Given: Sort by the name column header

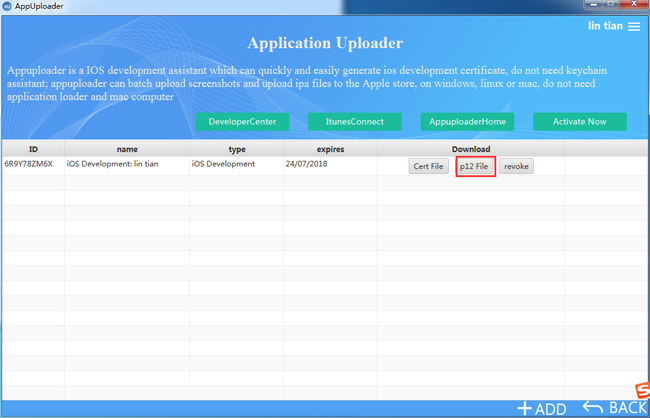Looking at the screenshot, I should (x=127, y=149).
